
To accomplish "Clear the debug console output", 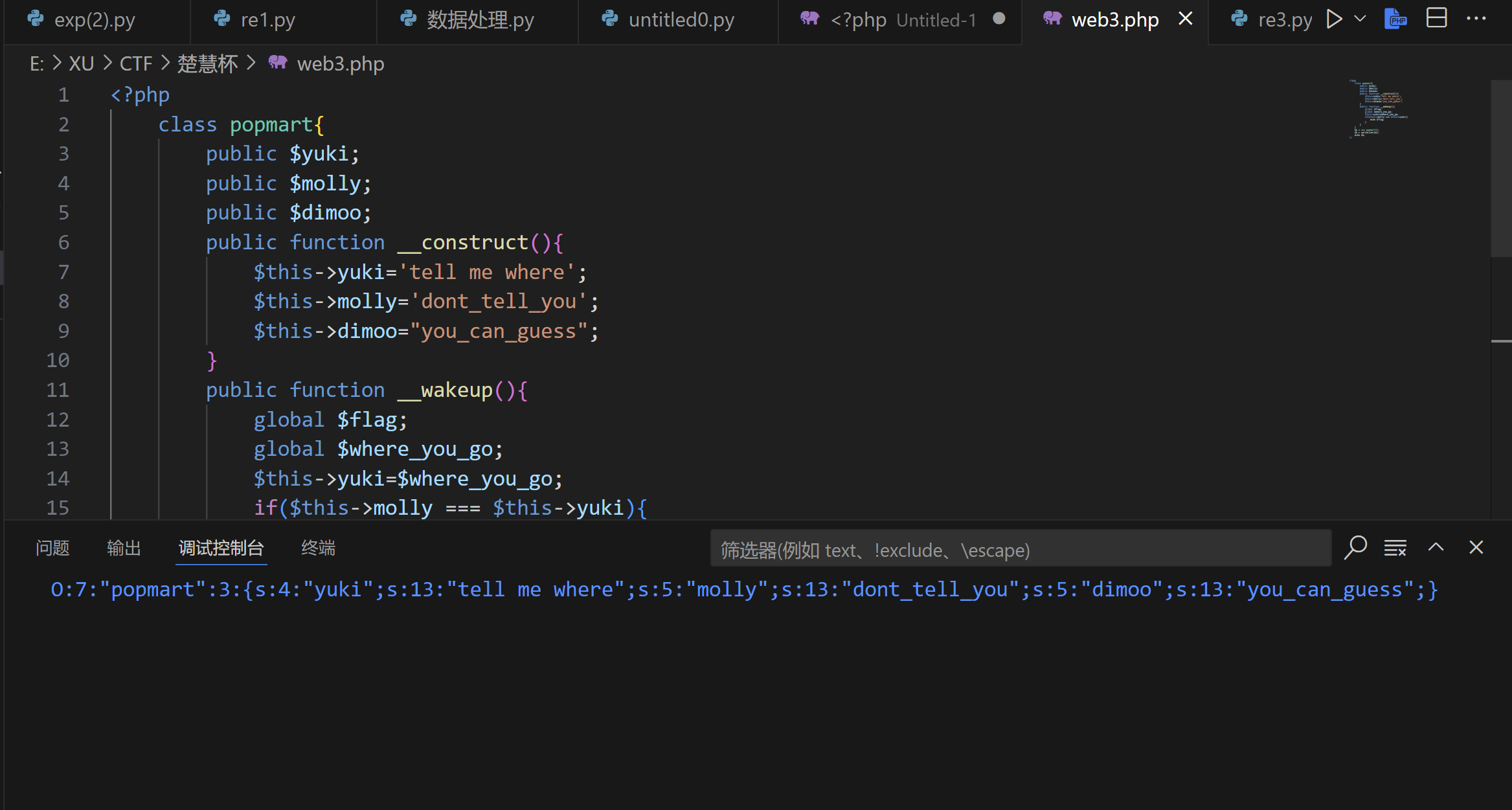I will click(x=1395, y=548).
